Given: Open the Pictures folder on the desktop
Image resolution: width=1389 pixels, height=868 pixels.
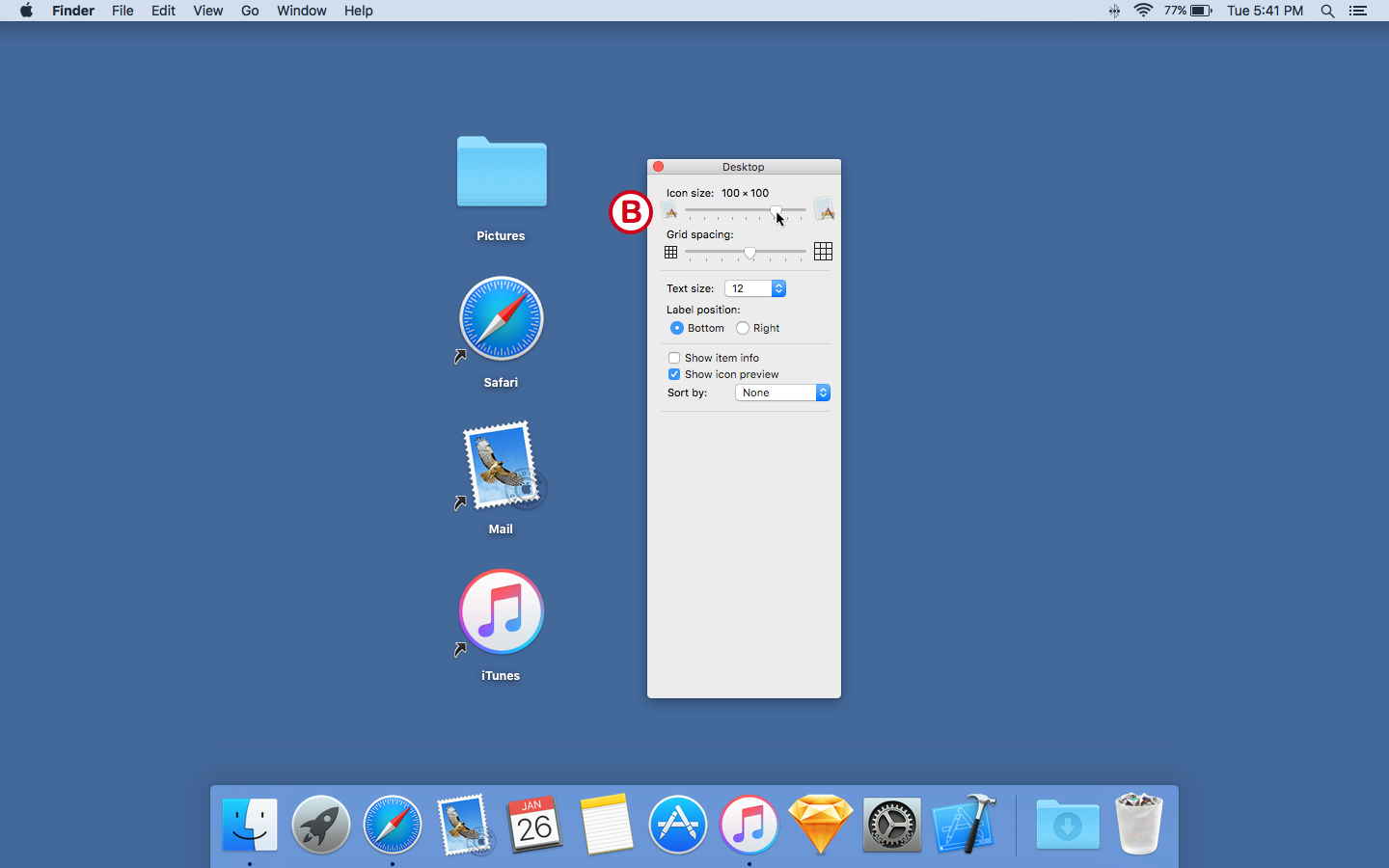Looking at the screenshot, I should tap(501, 173).
